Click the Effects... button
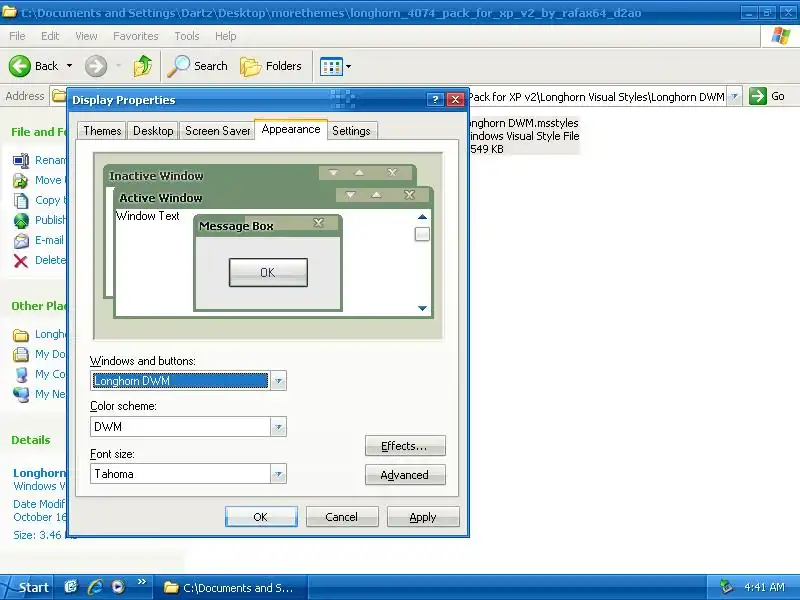Viewport: 800px width, 600px height. coord(405,446)
